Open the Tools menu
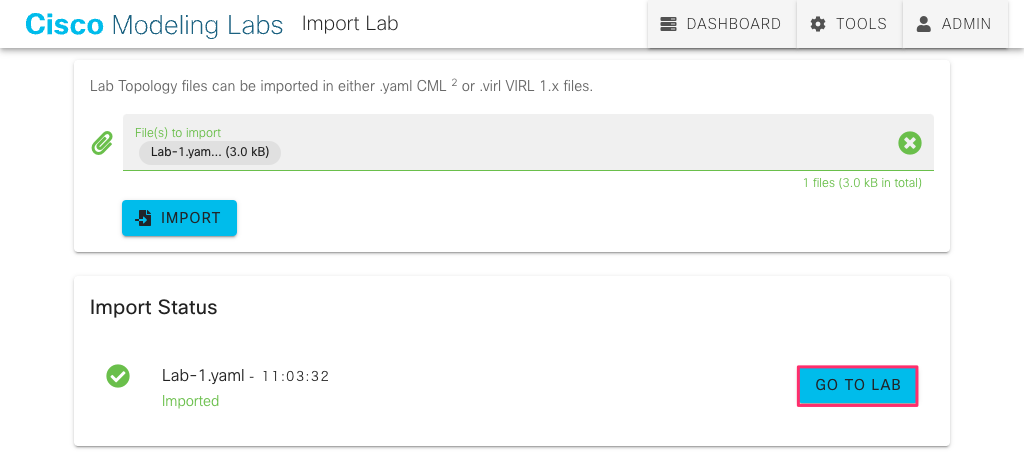This screenshot has height=456, width=1024. (849, 24)
